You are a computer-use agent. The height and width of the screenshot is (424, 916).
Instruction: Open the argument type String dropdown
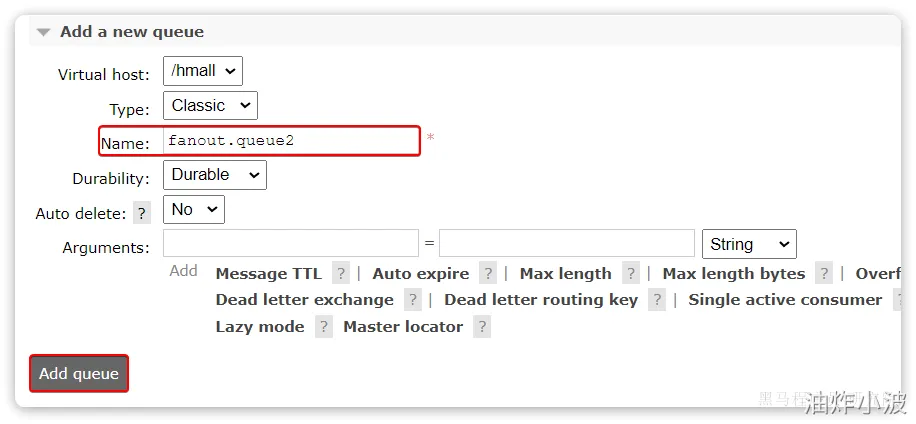[x=750, y=244]
